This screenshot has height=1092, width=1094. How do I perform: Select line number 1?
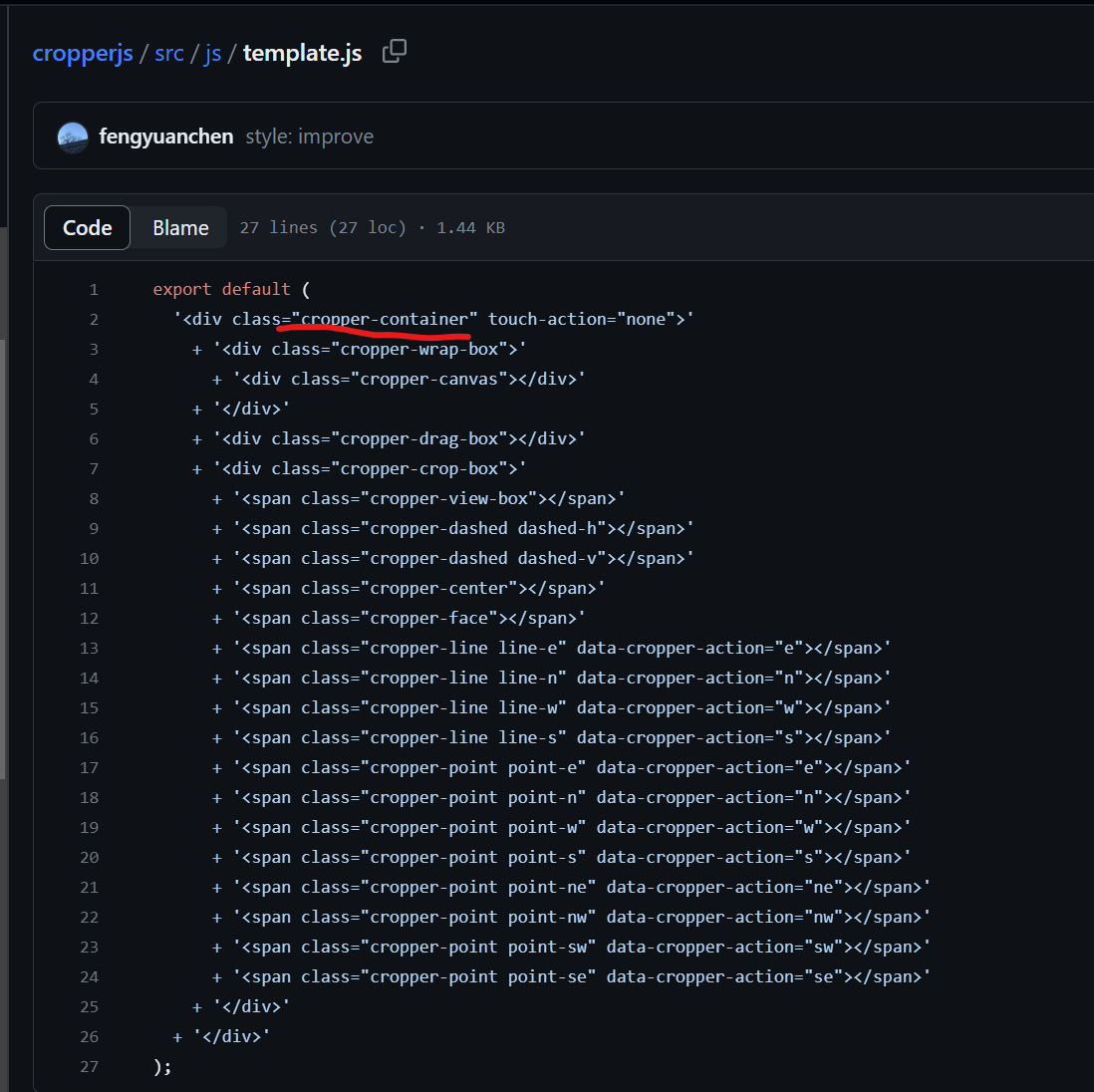pos(93,289)
